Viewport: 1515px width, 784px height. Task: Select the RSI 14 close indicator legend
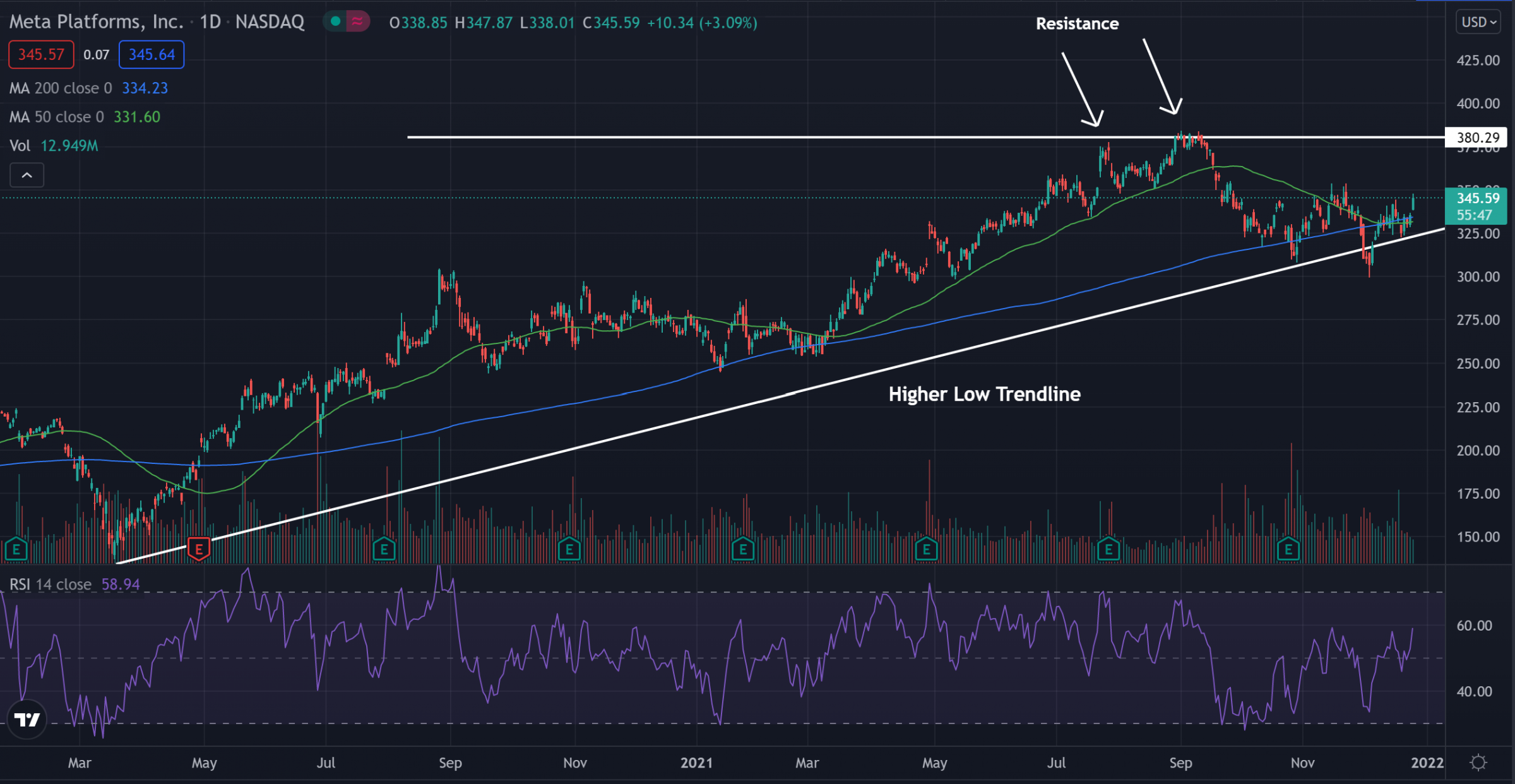pyautogui.click(x=74, y=584)
